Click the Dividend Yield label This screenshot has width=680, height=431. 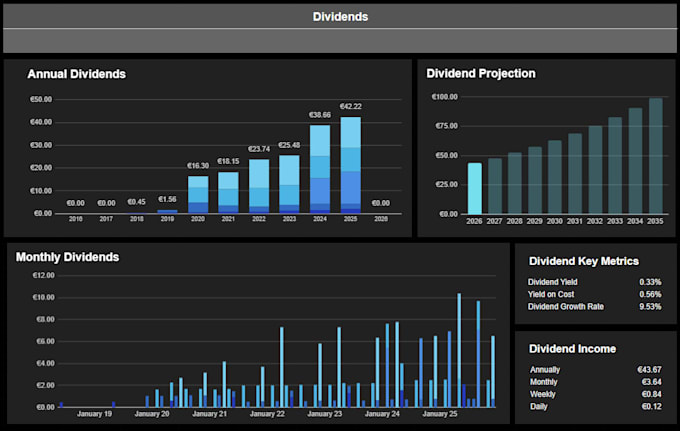552,282
